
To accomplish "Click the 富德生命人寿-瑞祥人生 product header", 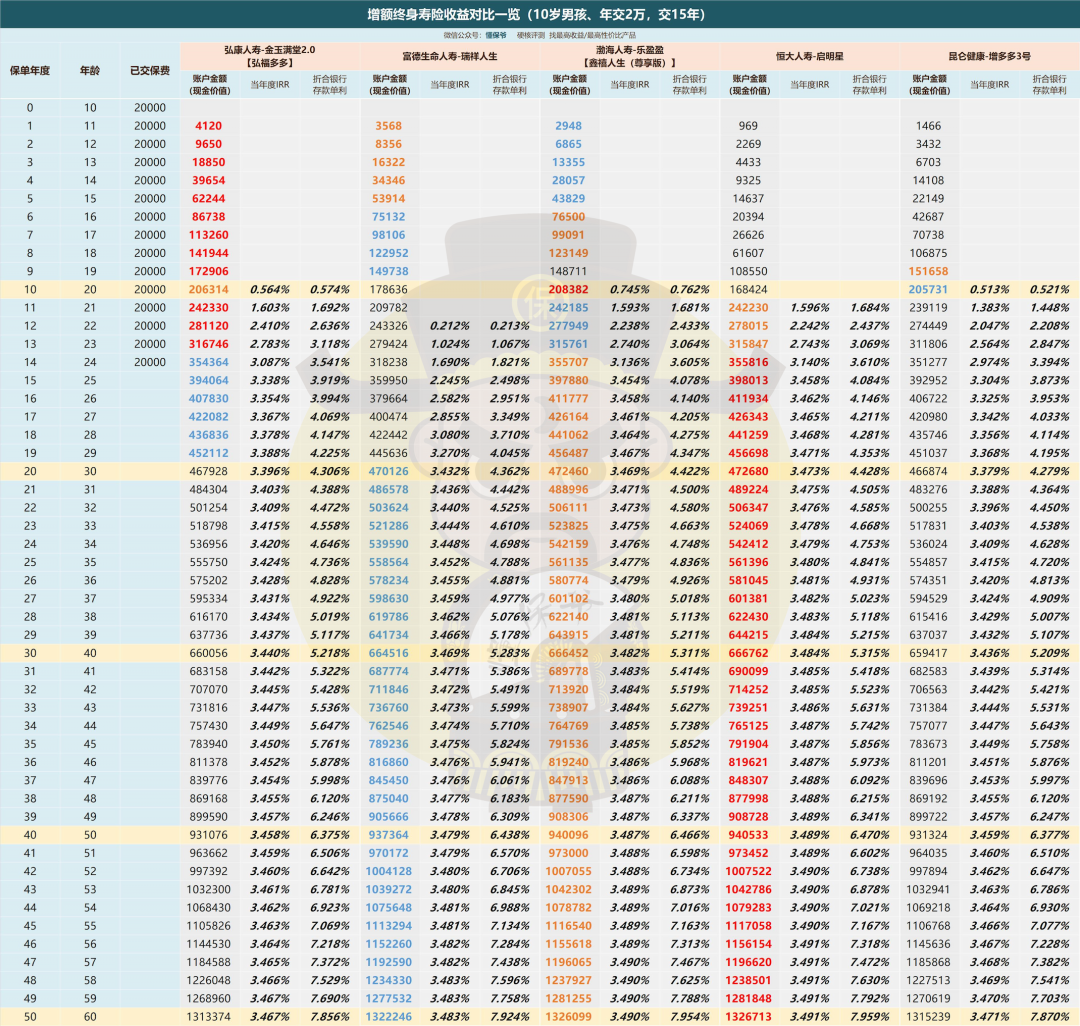I will pyautogui.click(x=450, y=55).
